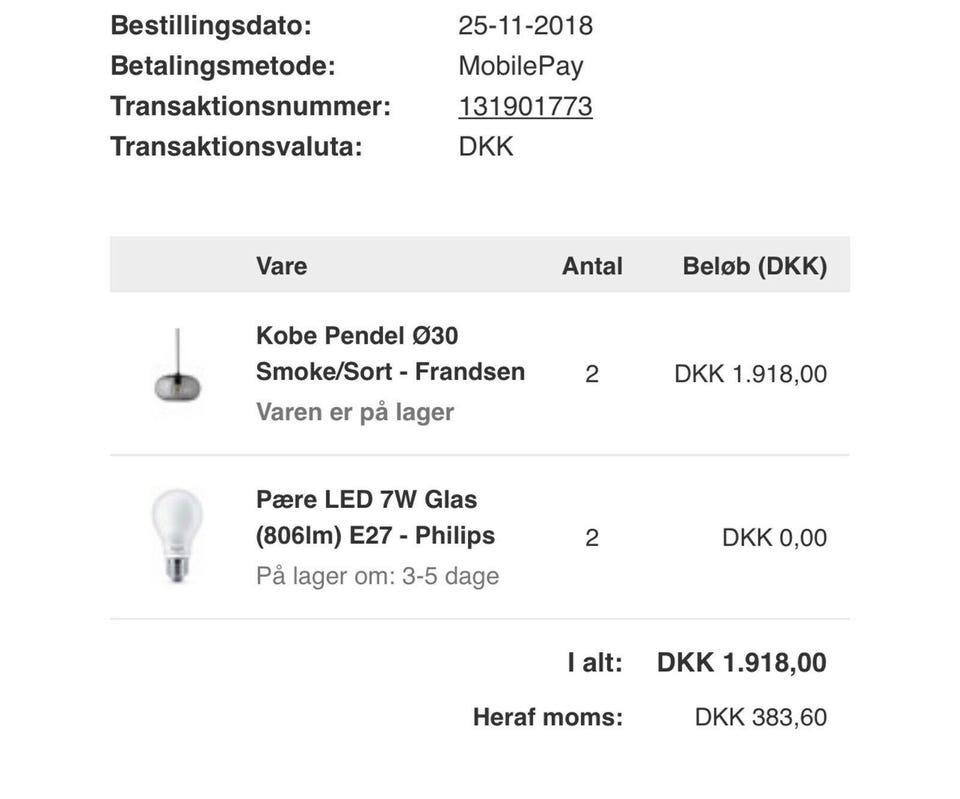Select the Antal column header

tap(592, 266)
